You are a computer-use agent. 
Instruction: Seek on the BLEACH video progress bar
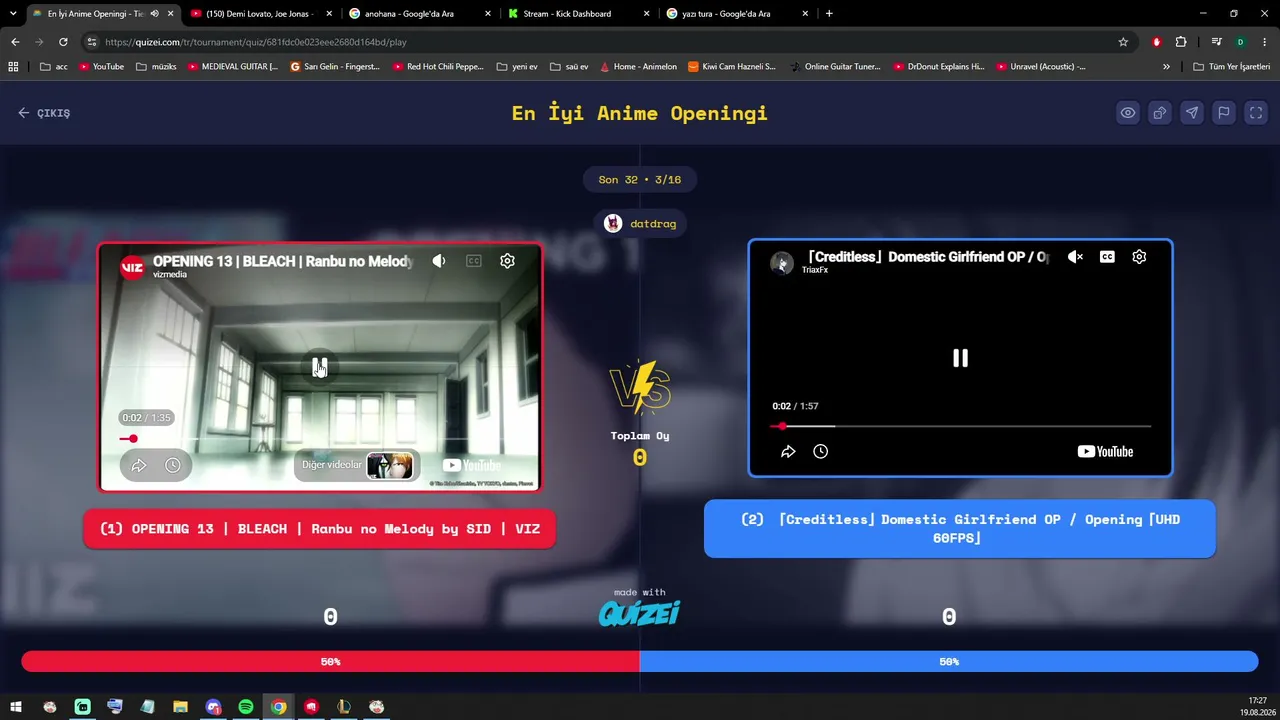pyautogui.click(x=319, y=439)
